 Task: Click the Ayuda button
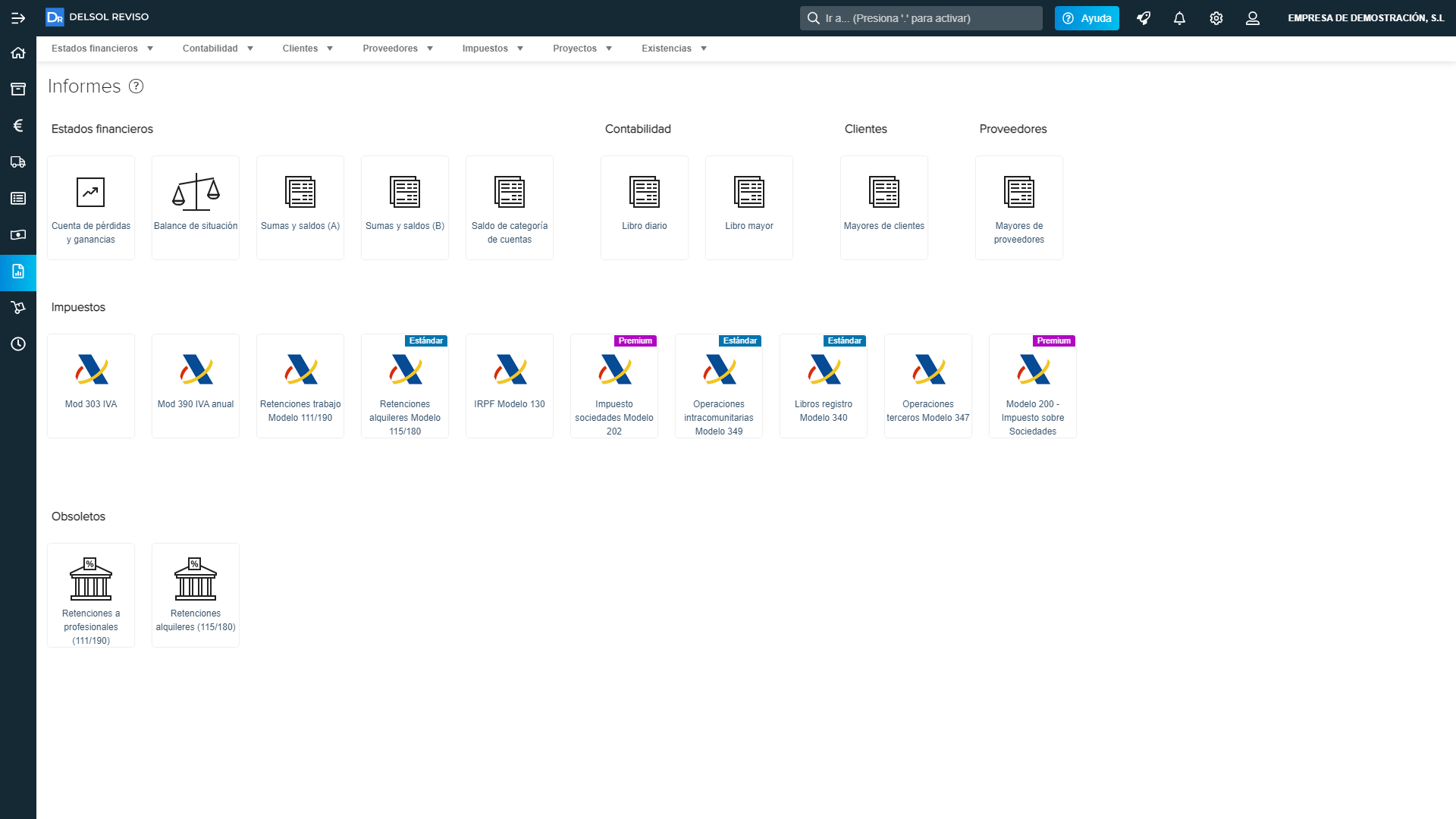(1087, 18)
